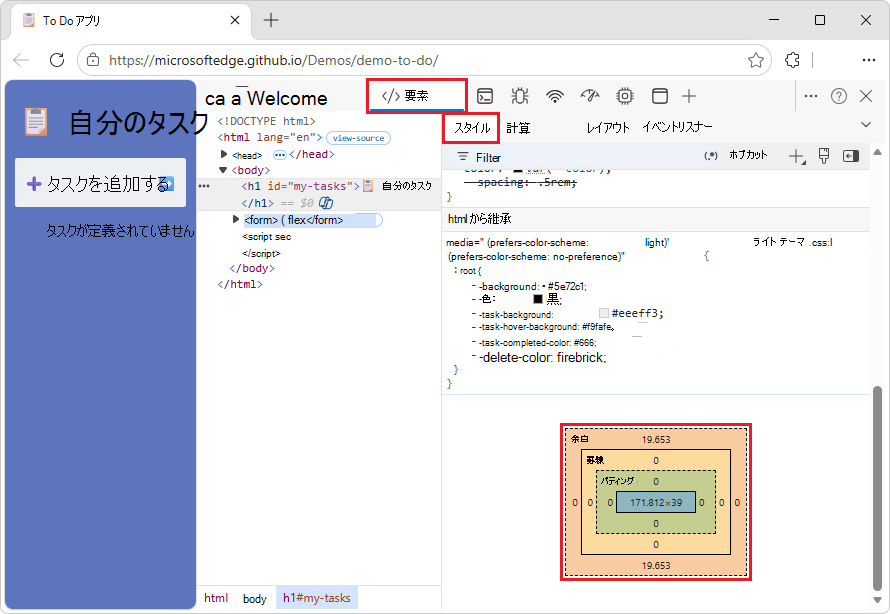Viewport: 890px width, 614px height.
Task: Reload the page
Action: coord(57,60)
